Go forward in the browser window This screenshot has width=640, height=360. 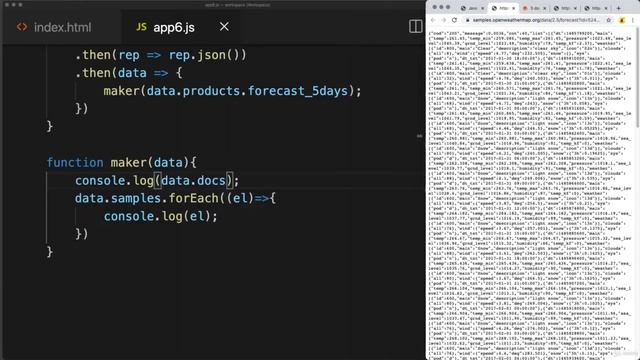click(x=444, y=20)
